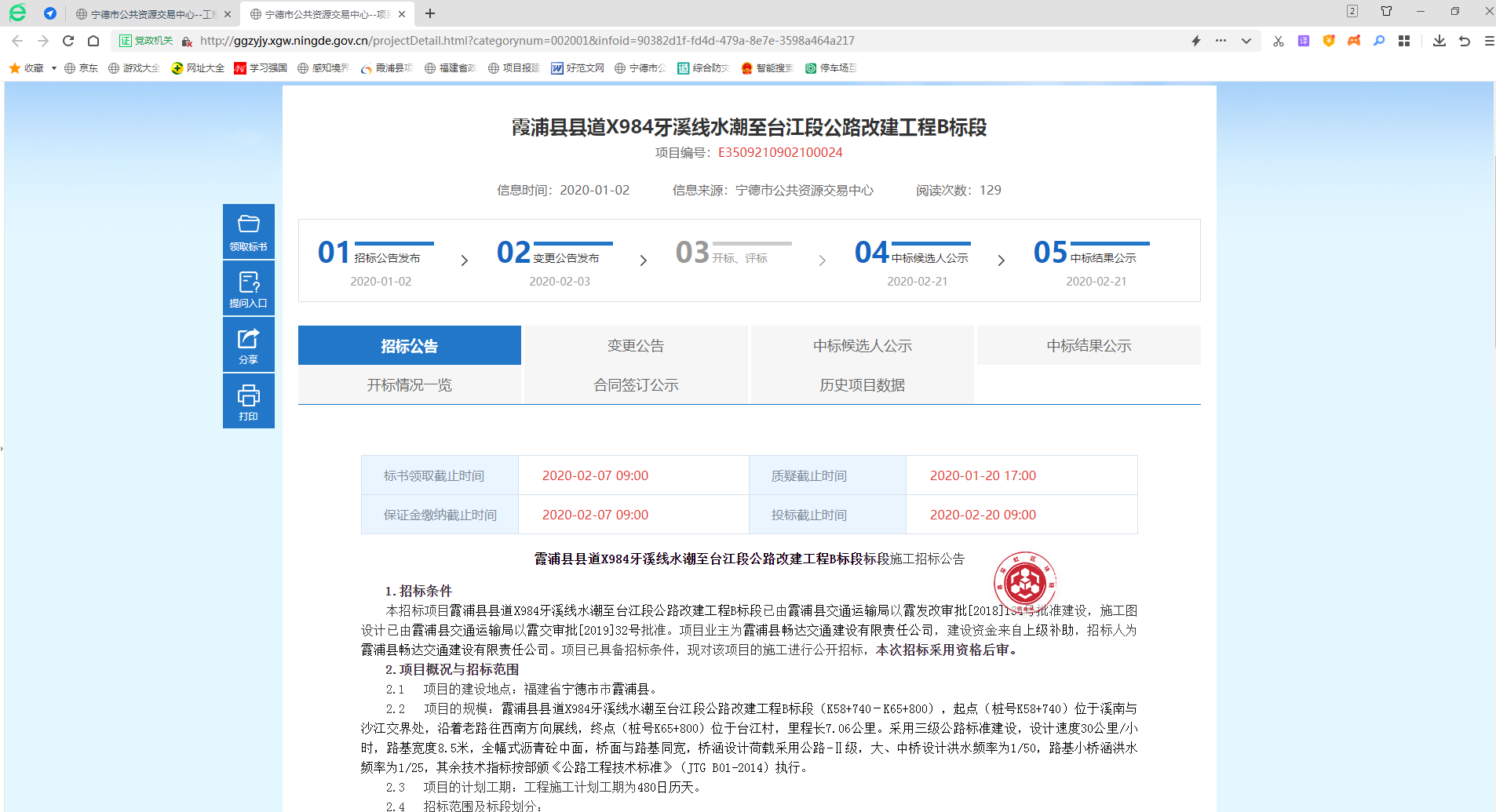Viewport: 1496px width, 812px height.
Task: Expand the 收藏 bookmarks dropdown arrow
Action: [54, 68]
